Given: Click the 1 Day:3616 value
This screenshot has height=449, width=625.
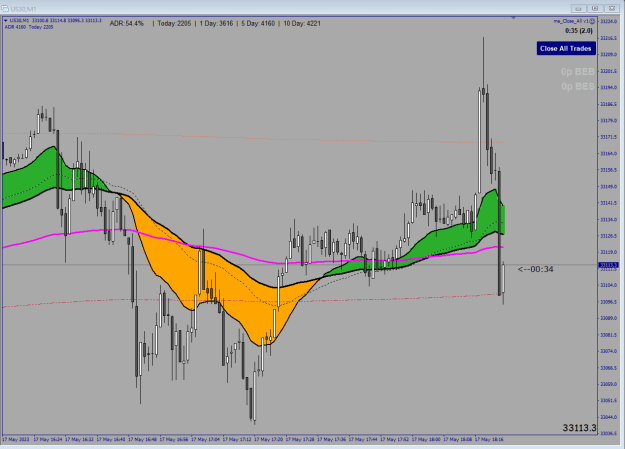Looking at the screenshot, I should coord(216,24).
